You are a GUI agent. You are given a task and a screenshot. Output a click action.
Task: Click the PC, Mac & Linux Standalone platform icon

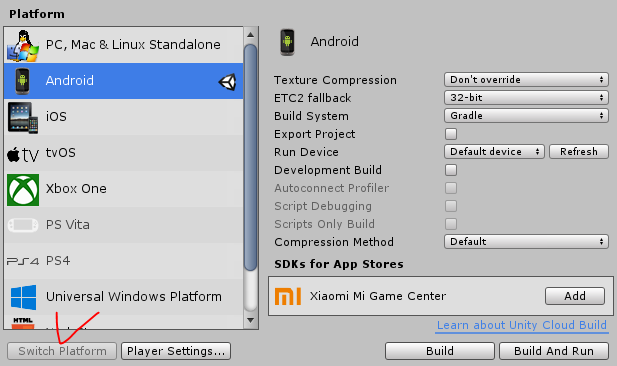tap(23, 46)
